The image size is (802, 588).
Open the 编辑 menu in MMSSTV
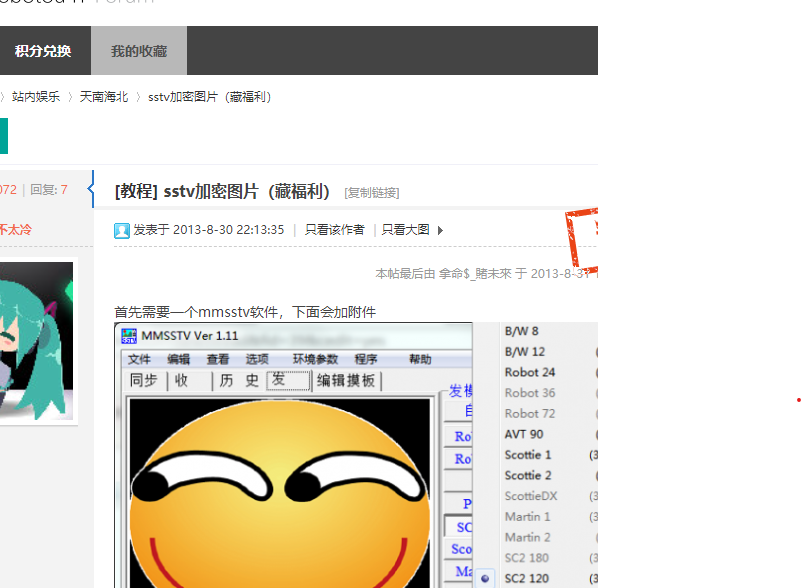[179, 359]
